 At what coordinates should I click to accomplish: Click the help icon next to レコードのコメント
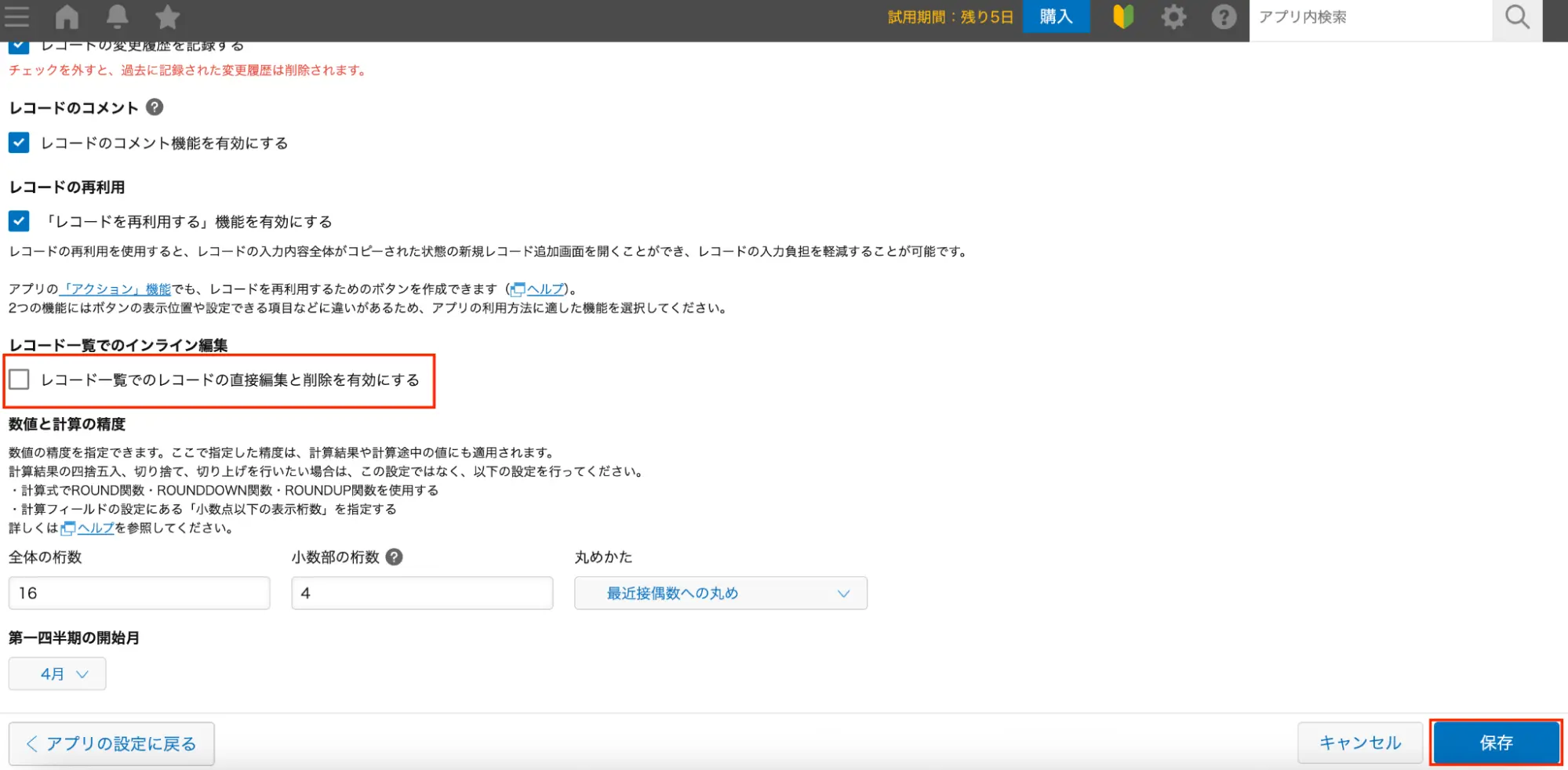156,107
